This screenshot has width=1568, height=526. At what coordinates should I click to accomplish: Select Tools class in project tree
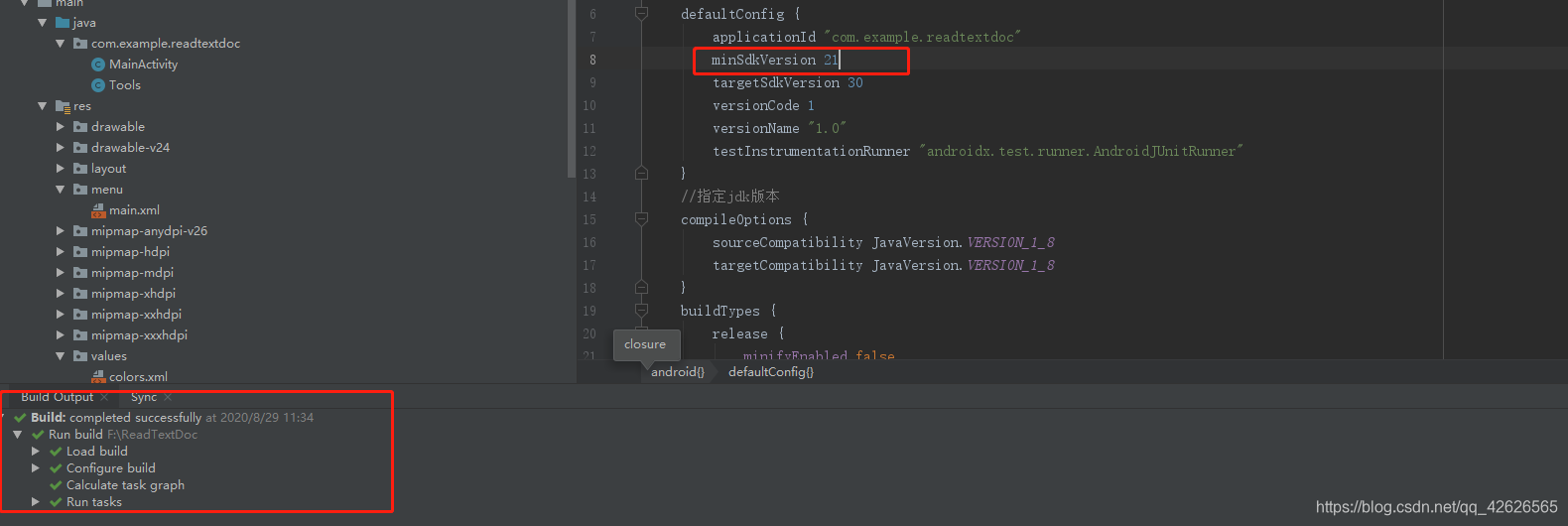point(125,85)
